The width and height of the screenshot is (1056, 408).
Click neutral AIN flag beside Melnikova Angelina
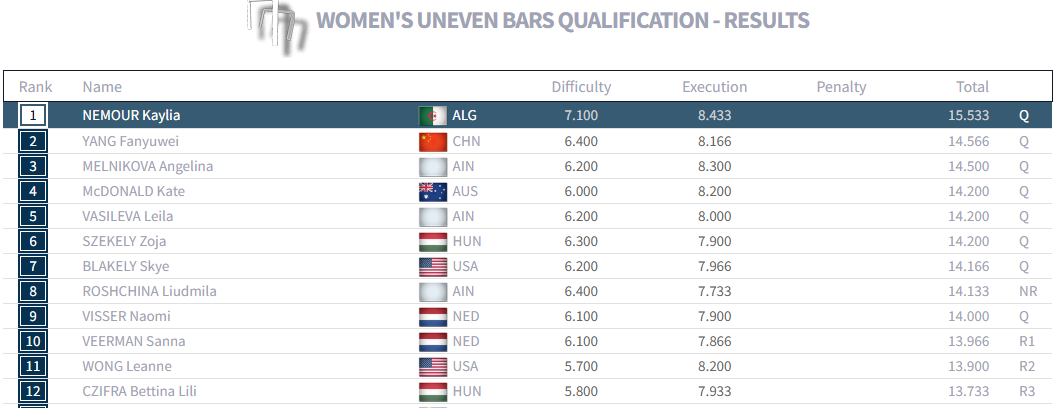[x=432, y=167]
